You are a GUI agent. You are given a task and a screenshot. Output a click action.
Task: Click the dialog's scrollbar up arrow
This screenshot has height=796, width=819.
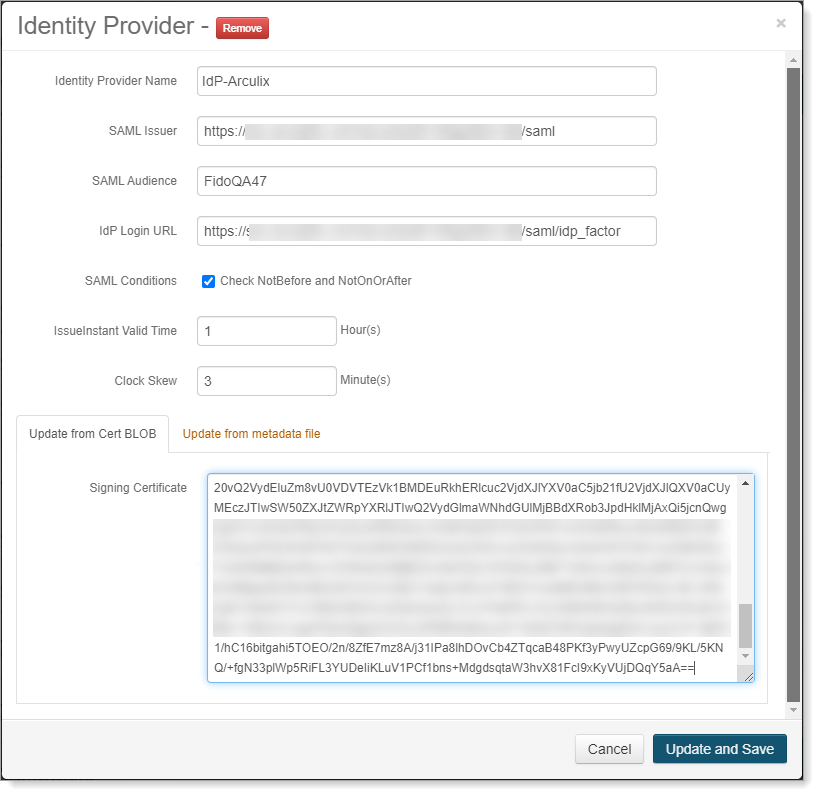point(793,61)
